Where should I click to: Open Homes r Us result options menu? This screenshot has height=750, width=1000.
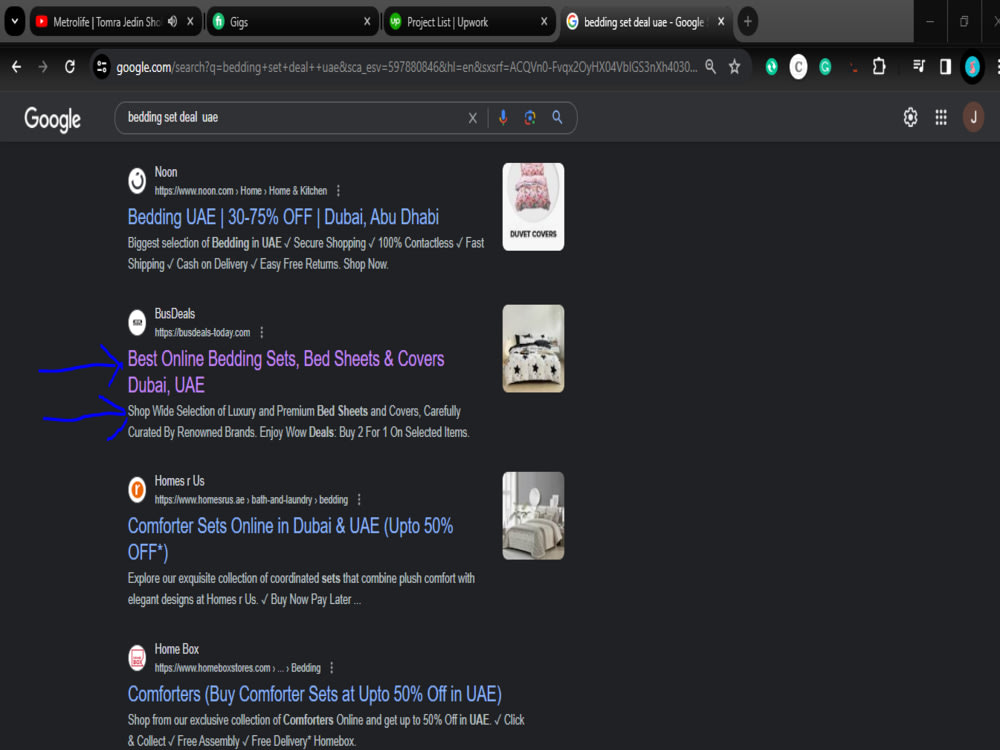tap(359, 499)
